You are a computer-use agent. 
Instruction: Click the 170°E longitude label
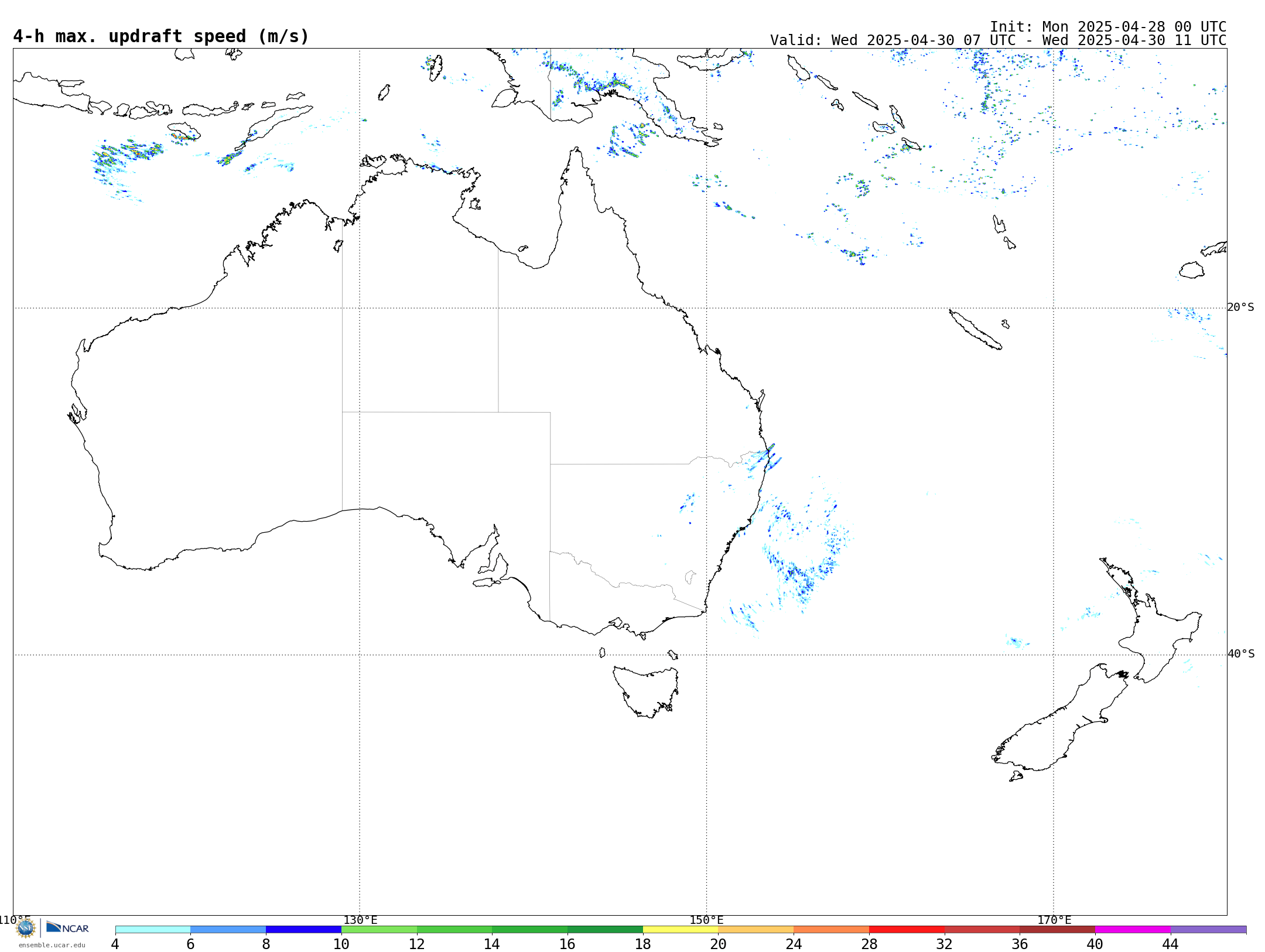tap(1054, 920)
